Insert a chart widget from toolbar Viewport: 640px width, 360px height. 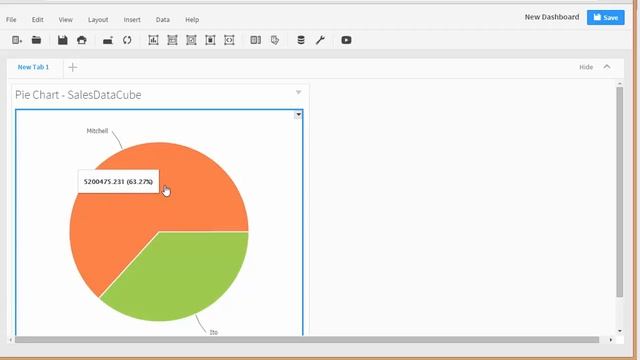[x=153, y=40]
